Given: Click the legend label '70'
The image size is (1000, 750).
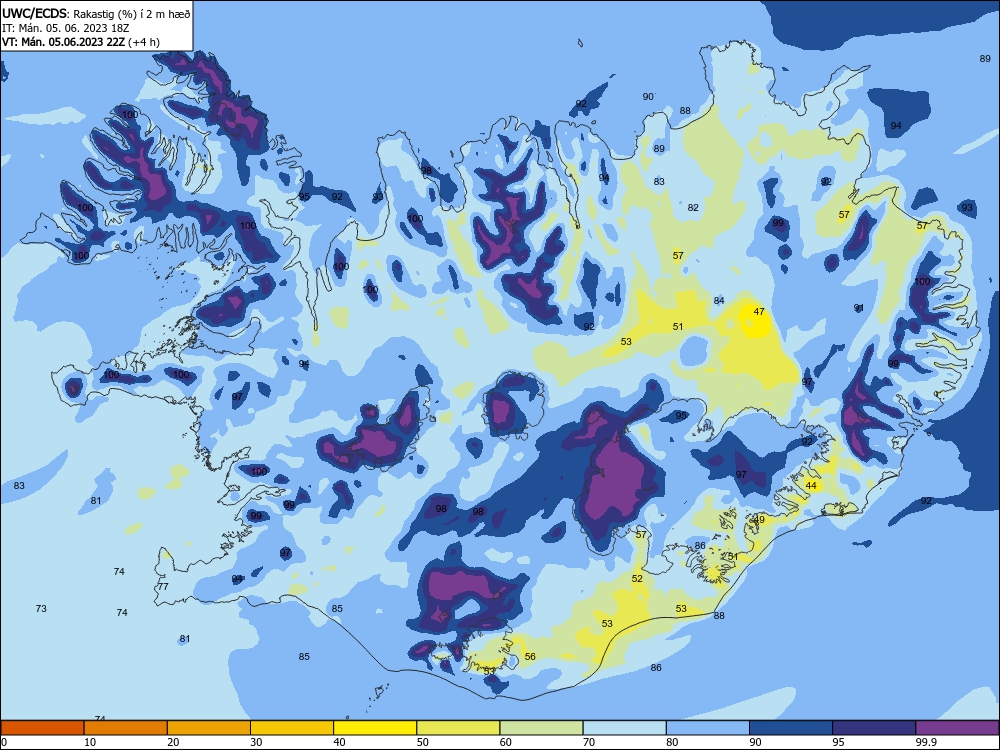Looking at the screenshot, I should click(x=589, y=742).
